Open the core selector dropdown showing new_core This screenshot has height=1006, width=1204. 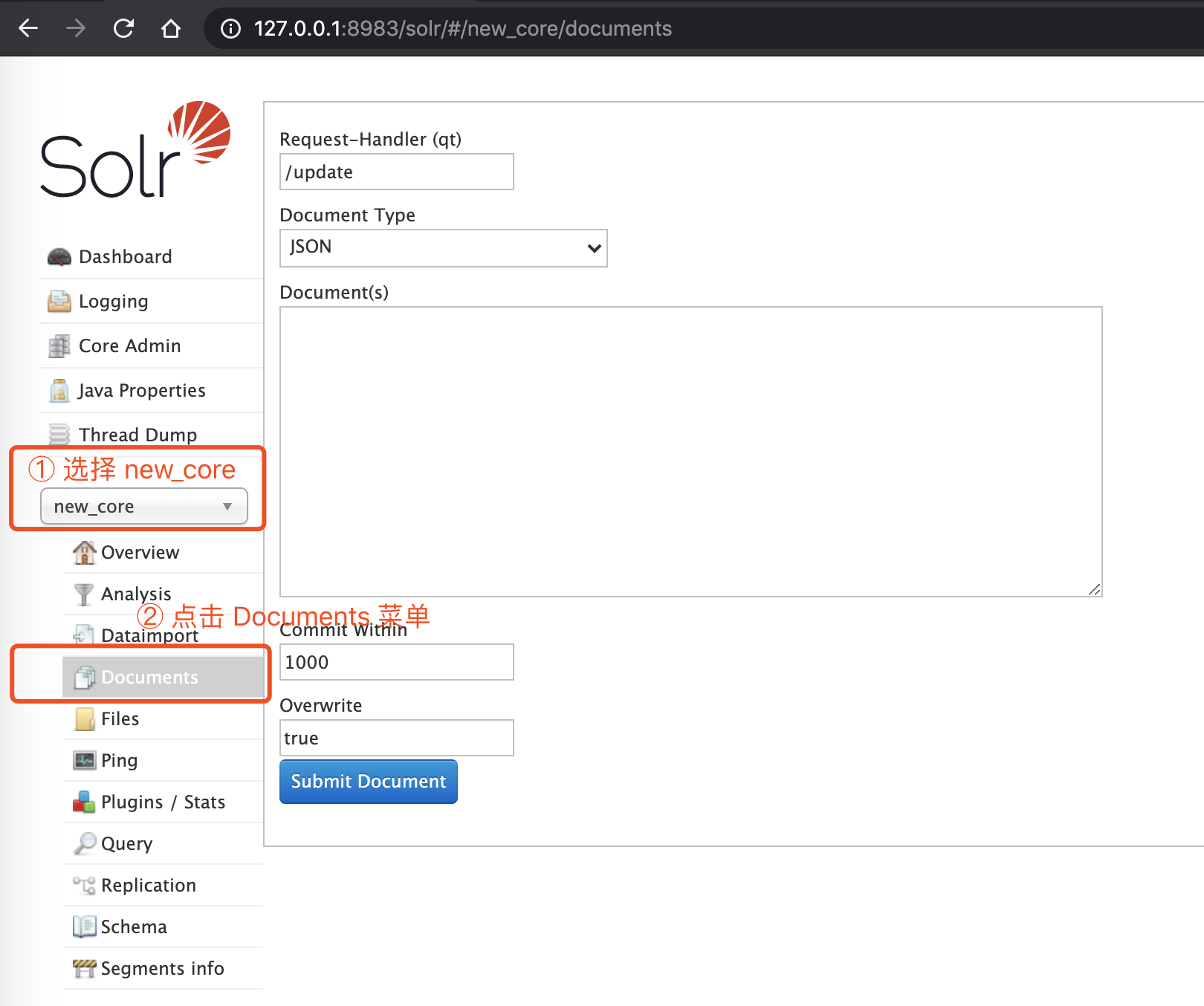[145, 506]
